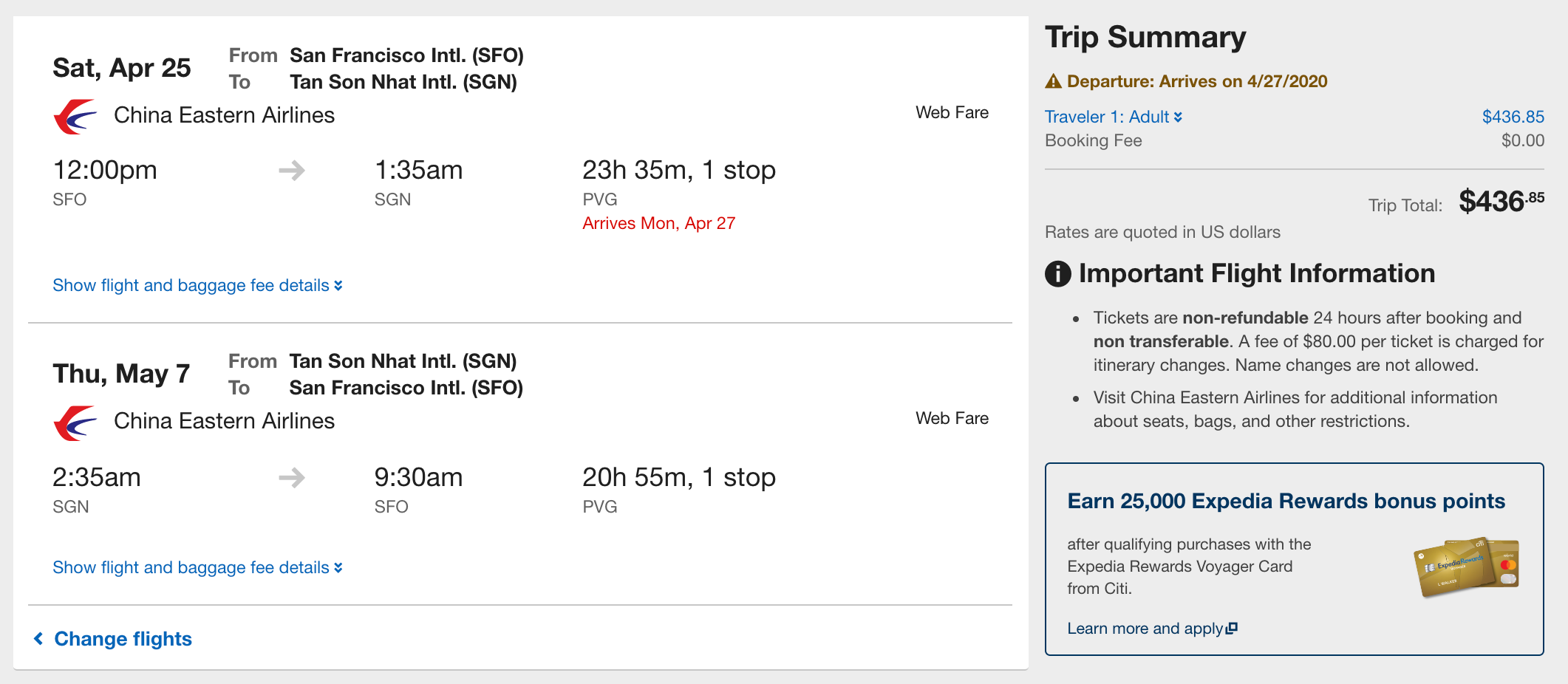The width and height of the screenshot is (1568, 684).
Task: Click the Arrives Mon, Apr 27 notice
Action: click(x=658, y=223)
